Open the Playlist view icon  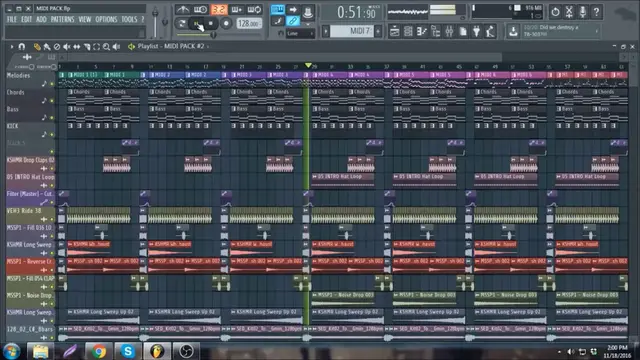pyautogui.click(x=394, y=31)
